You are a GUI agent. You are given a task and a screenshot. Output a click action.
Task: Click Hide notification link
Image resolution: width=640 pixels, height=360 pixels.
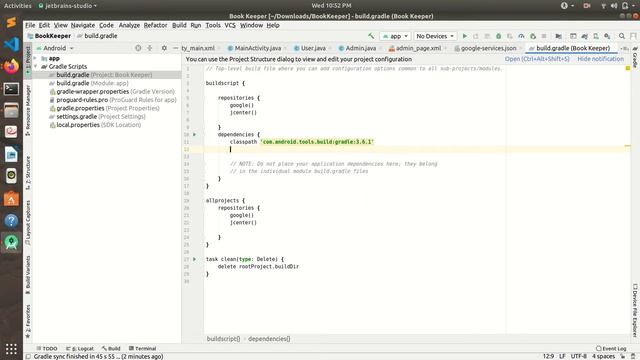tap(600, 59)
